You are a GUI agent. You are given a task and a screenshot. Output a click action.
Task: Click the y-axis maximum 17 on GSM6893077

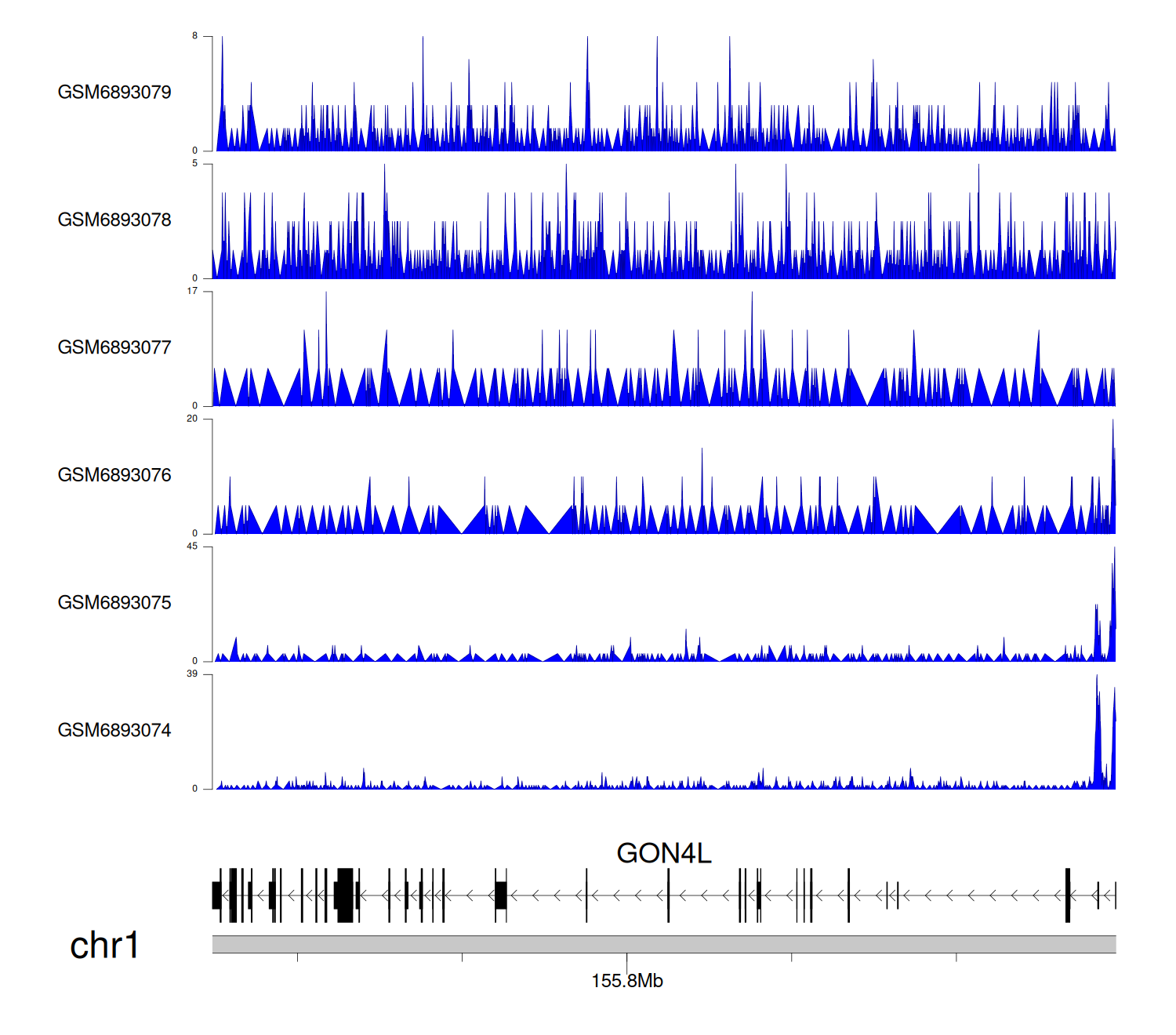193,291
